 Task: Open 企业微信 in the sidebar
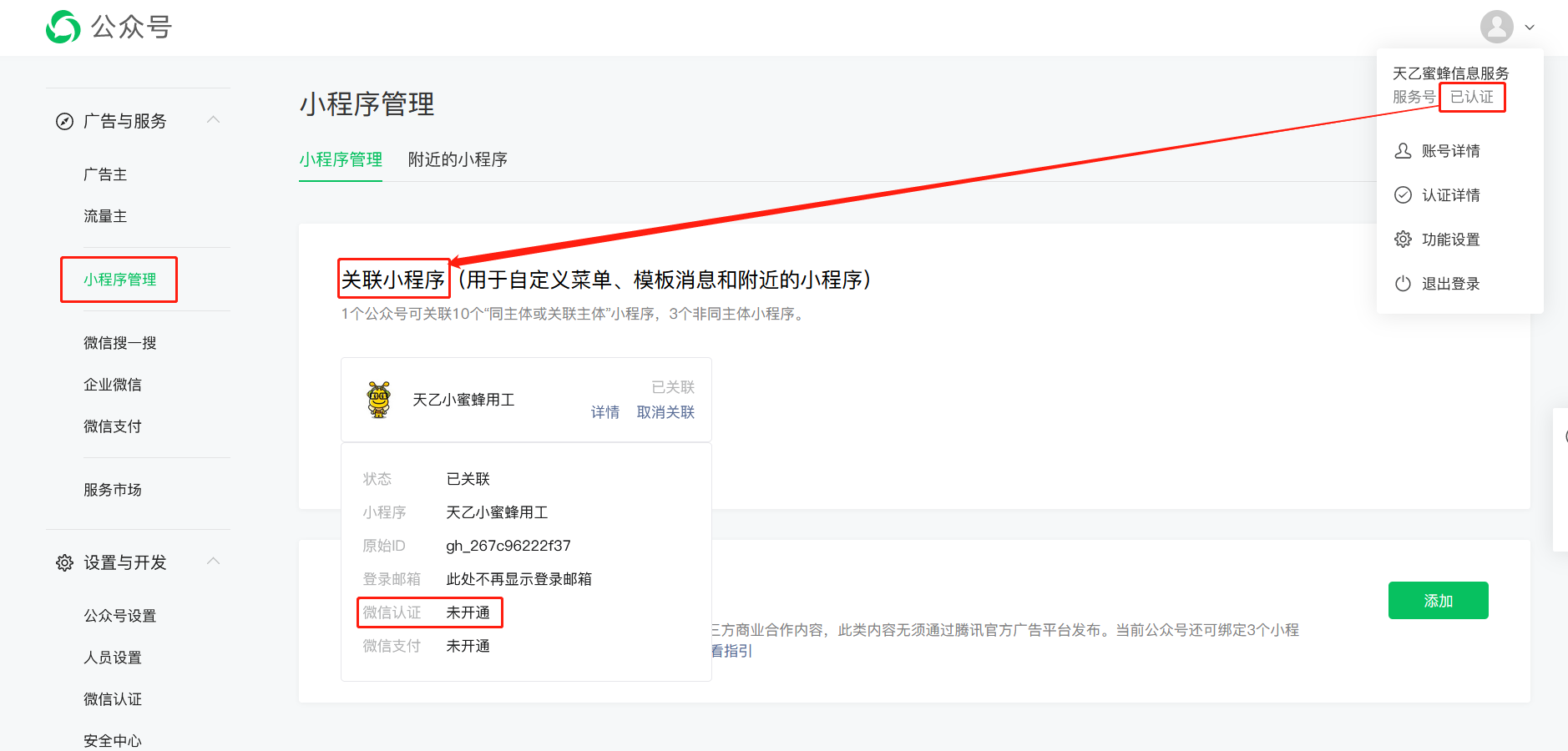(113, 385)
